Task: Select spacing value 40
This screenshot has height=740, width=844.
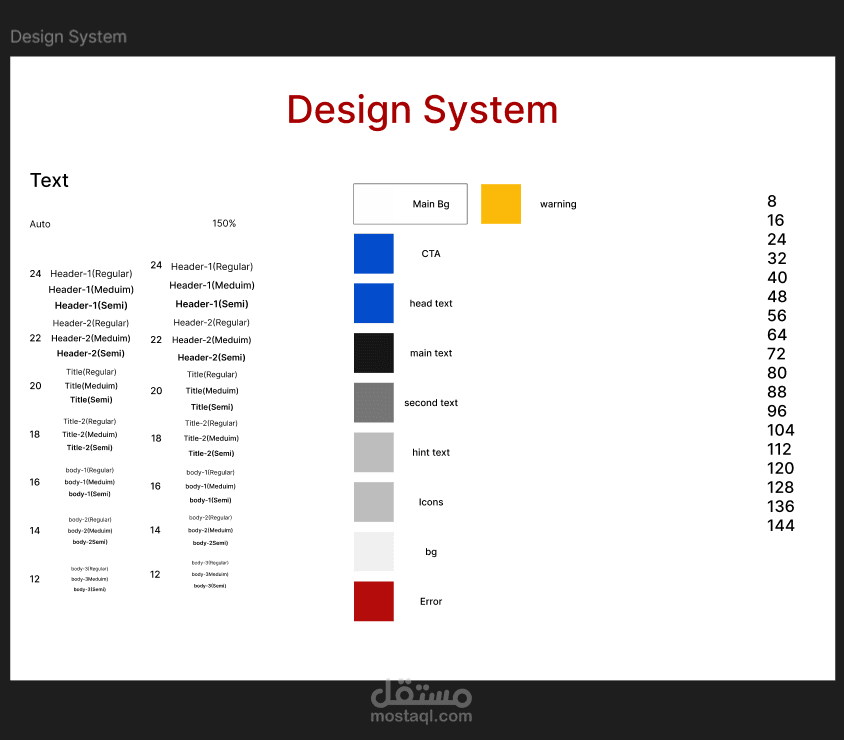Action: (777, 278)
